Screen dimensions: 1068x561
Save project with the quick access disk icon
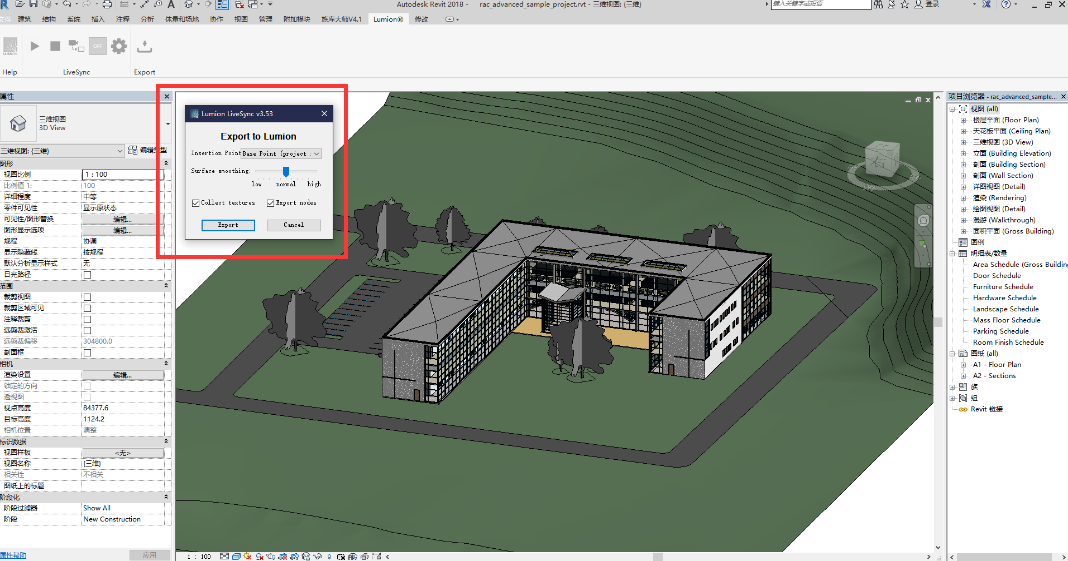click(x=33, y=4)
